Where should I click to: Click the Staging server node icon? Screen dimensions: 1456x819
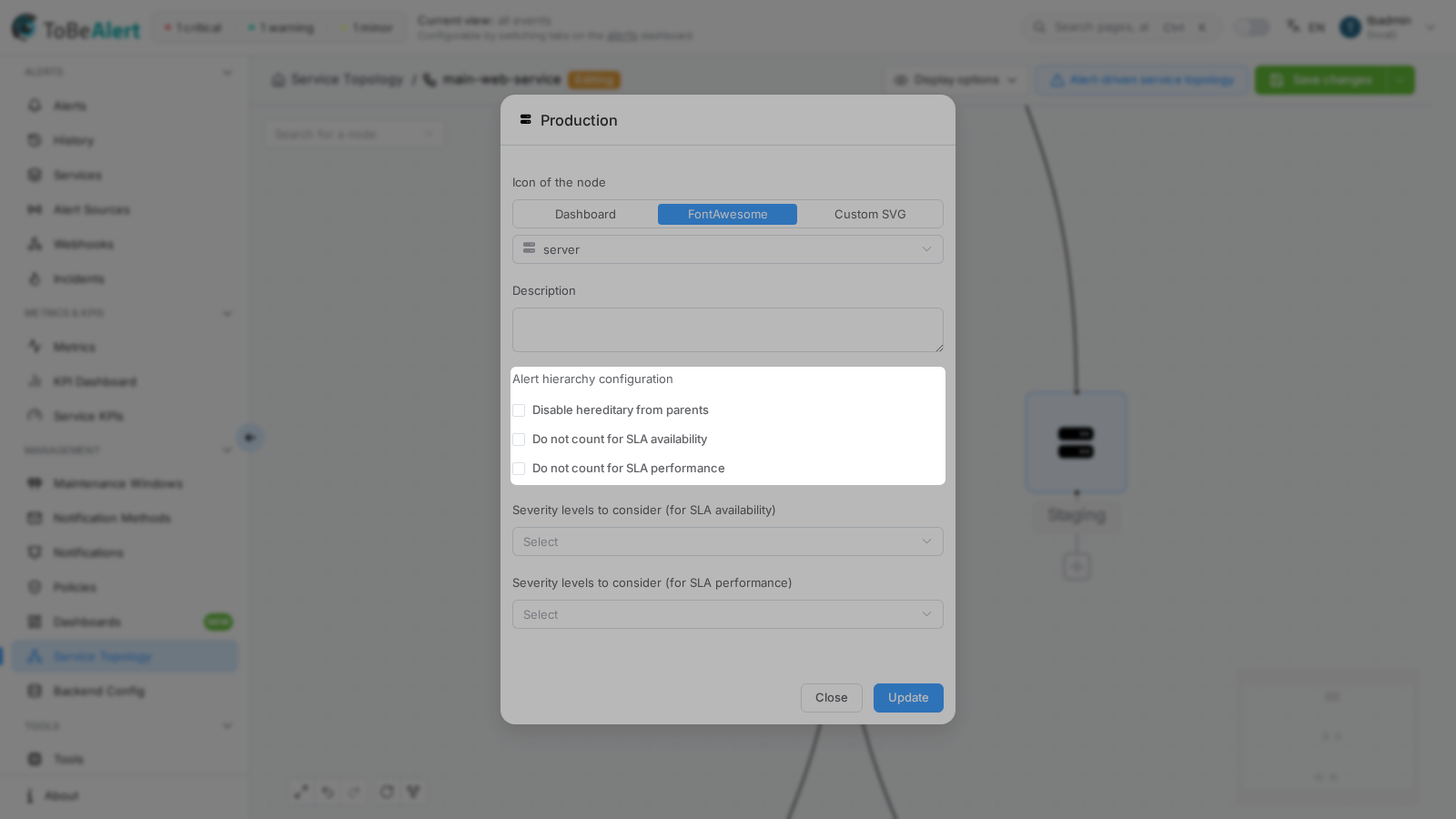point(1077,443)
